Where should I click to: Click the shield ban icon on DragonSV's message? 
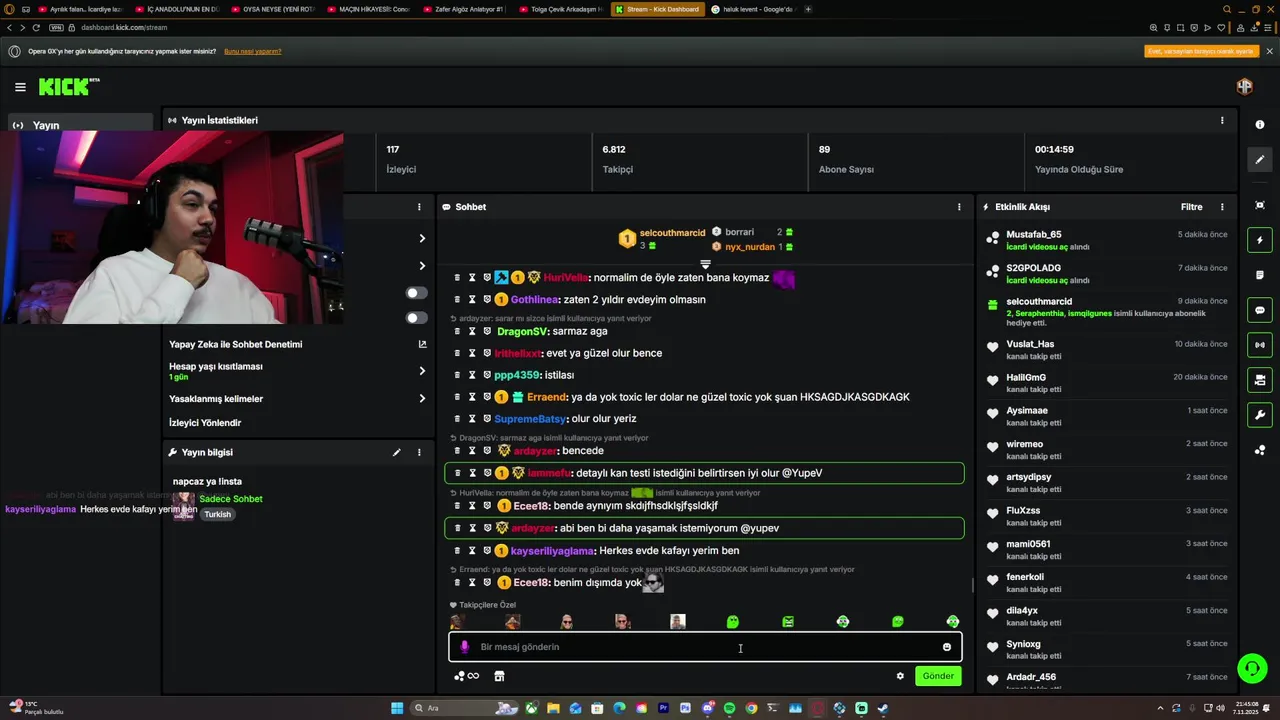[x=487, y=331]
